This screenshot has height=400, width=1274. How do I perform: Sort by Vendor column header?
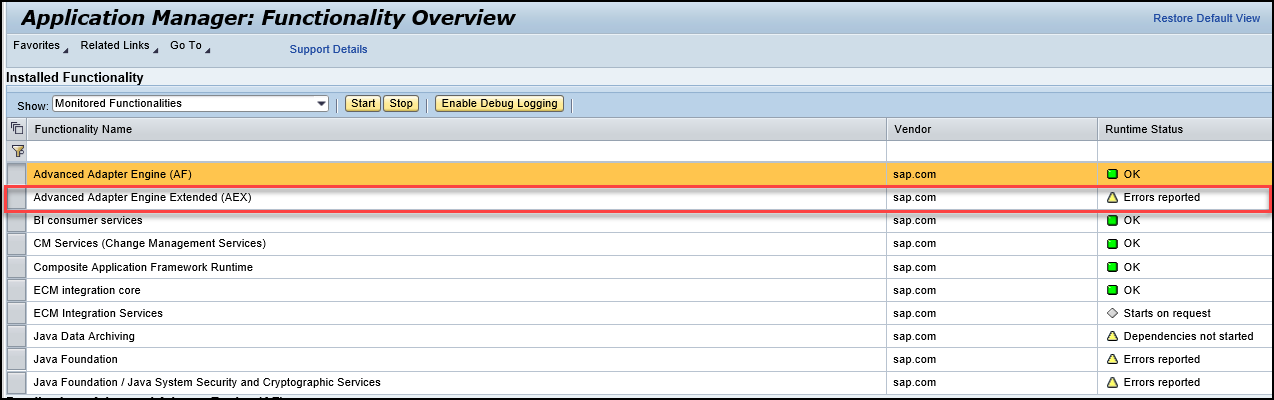click(x=992, y=129)
